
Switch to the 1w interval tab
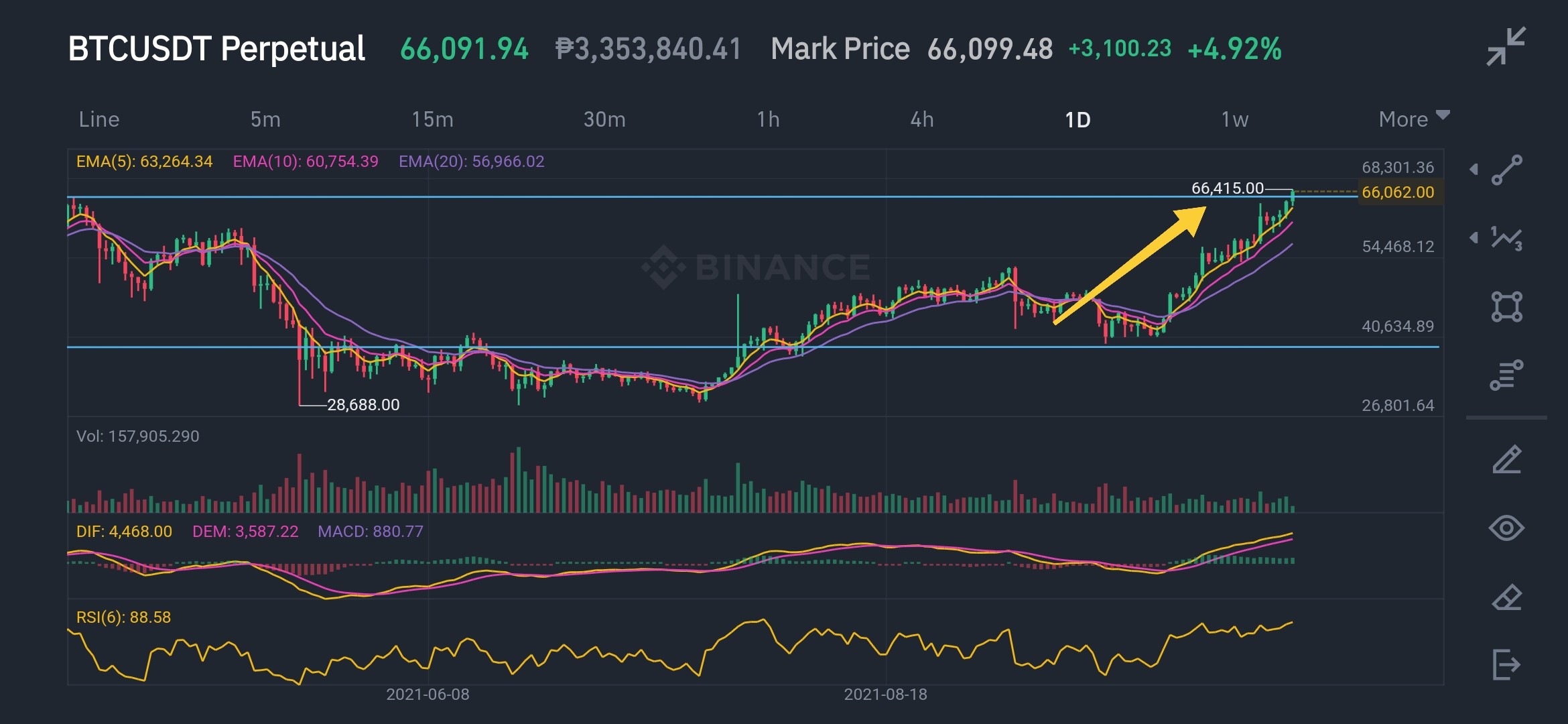1234,119
